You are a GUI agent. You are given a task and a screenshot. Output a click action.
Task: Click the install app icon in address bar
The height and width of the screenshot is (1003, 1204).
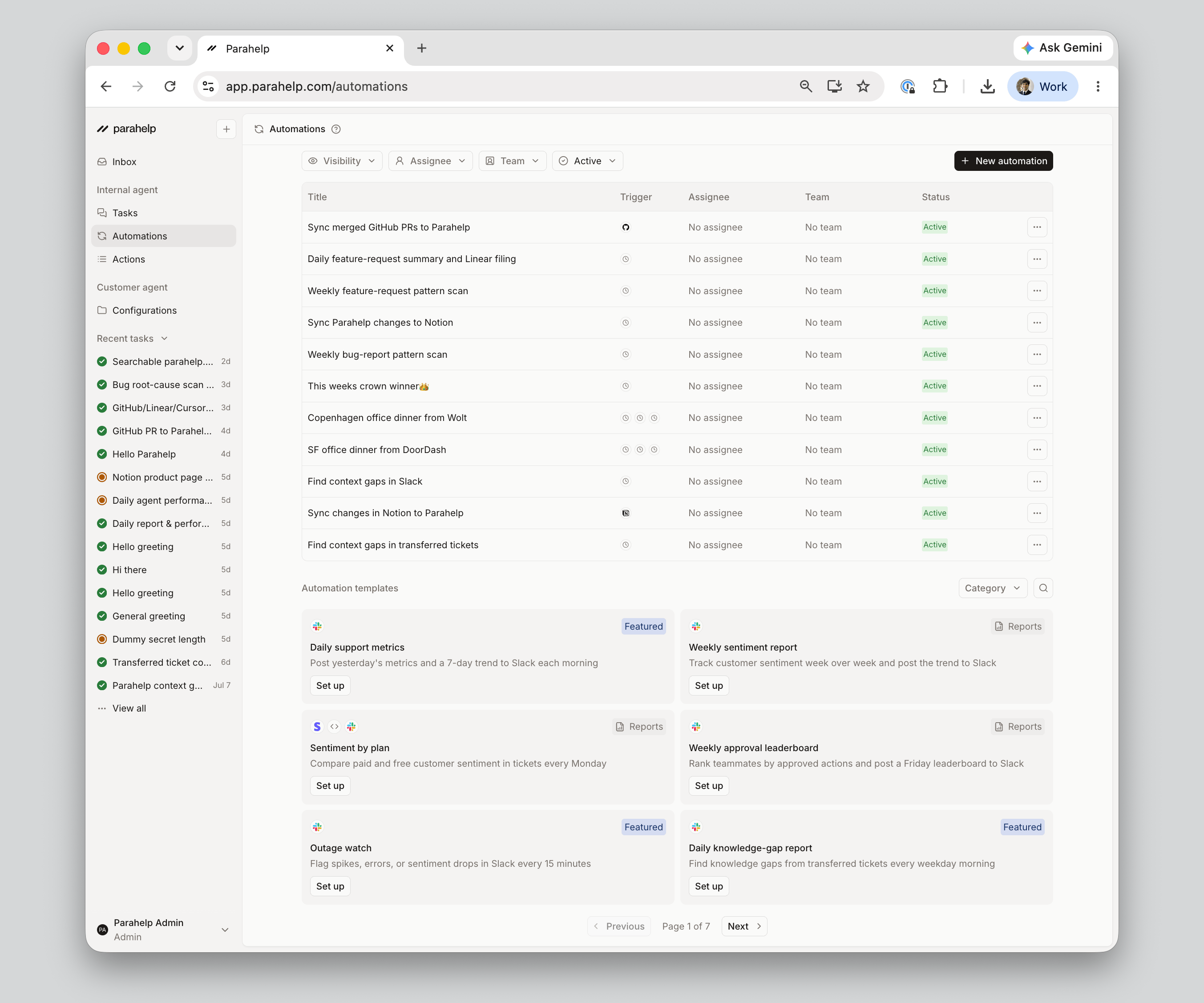pyautogui.click(x=834, y=87)
